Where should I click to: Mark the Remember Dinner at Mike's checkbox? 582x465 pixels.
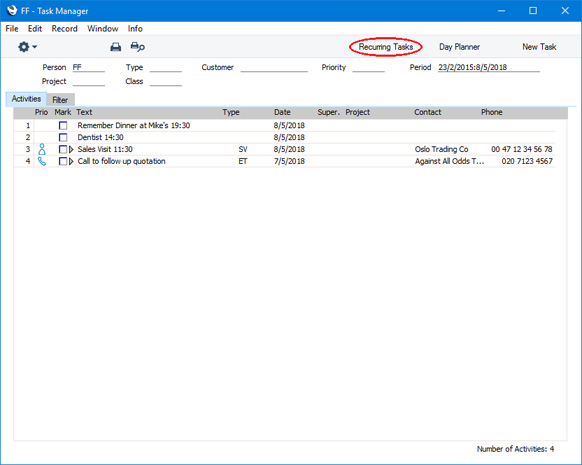63,125
